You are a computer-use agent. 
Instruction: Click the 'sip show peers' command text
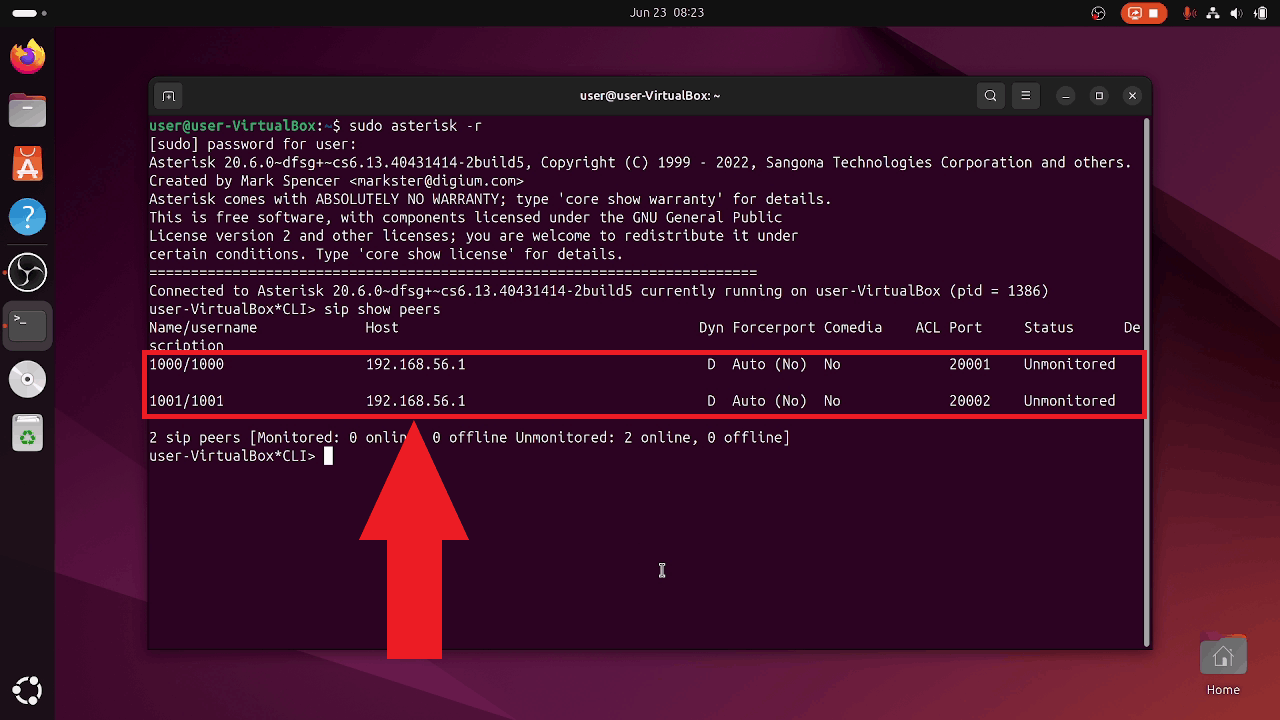click(382, 309)
